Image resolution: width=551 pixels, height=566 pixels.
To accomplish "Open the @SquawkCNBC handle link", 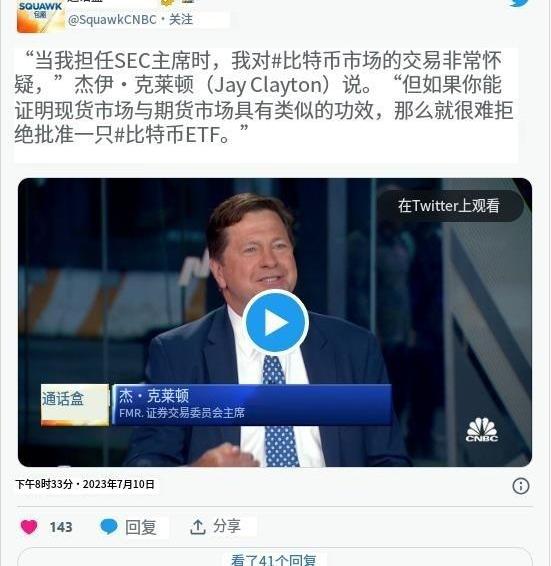I will coord(112,19).
